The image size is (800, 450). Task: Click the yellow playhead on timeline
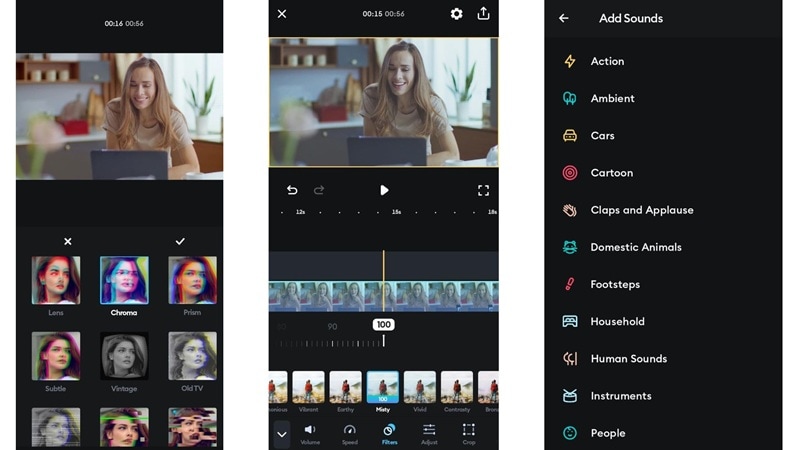(384, 281)
